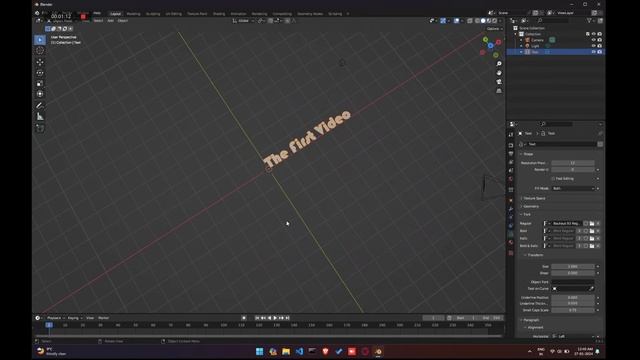Viewport: 640px width, 360px height.
Task: Select the Add Cube tool
Action: [x=40, y=128]
